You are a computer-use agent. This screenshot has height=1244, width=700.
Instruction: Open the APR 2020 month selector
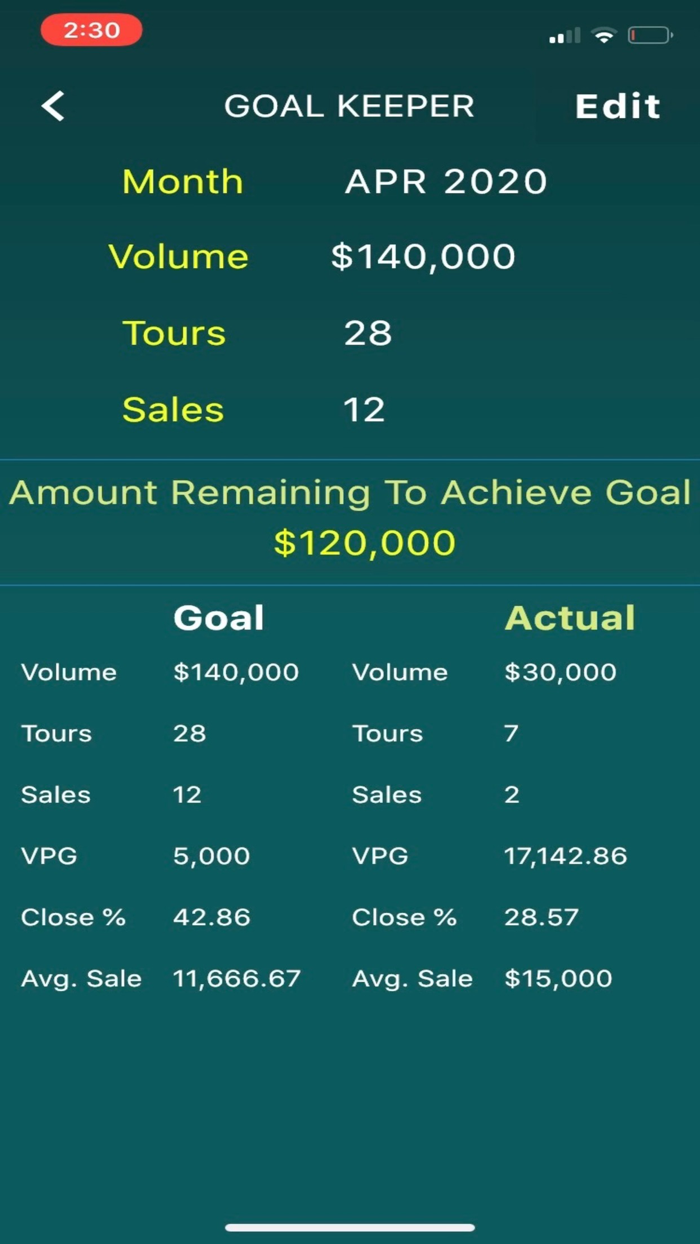click(446, 181)
